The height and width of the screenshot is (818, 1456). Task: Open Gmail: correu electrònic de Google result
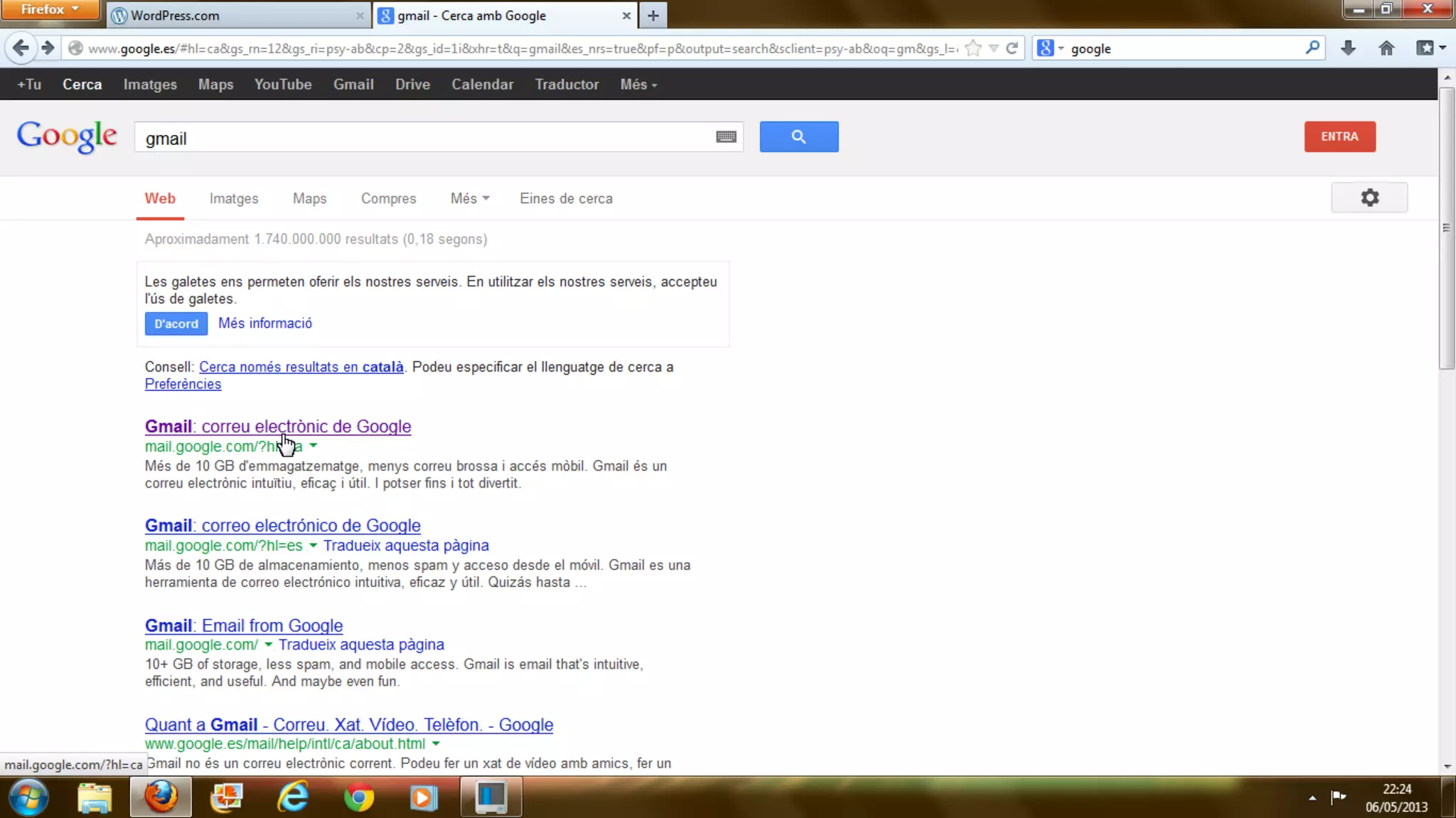pyautogui.click(x=278, y=426)
